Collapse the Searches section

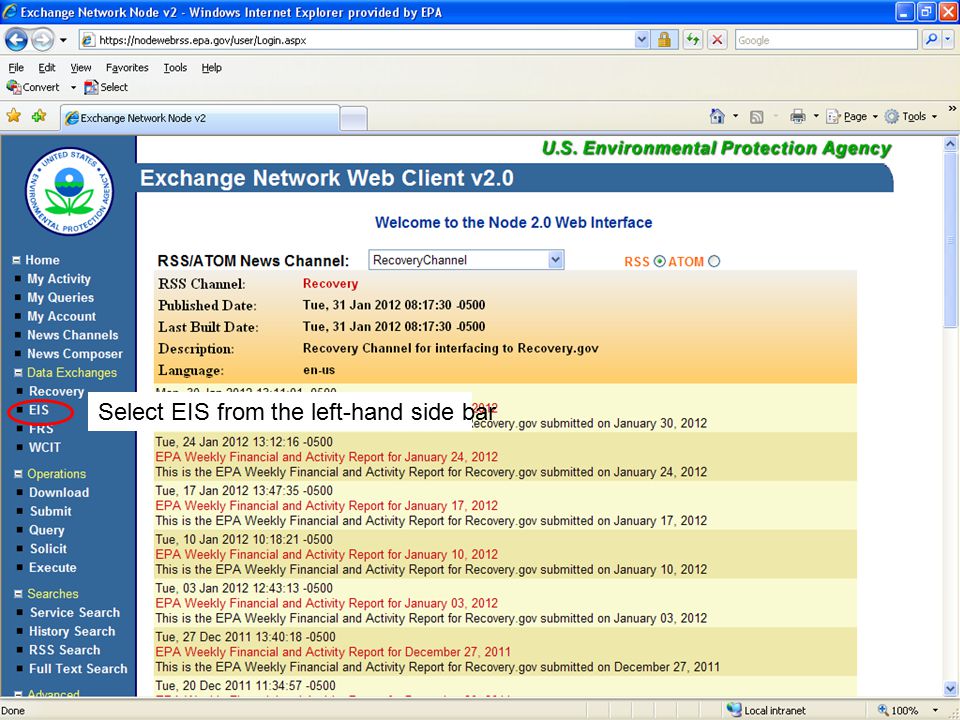(x=18, y=594)
